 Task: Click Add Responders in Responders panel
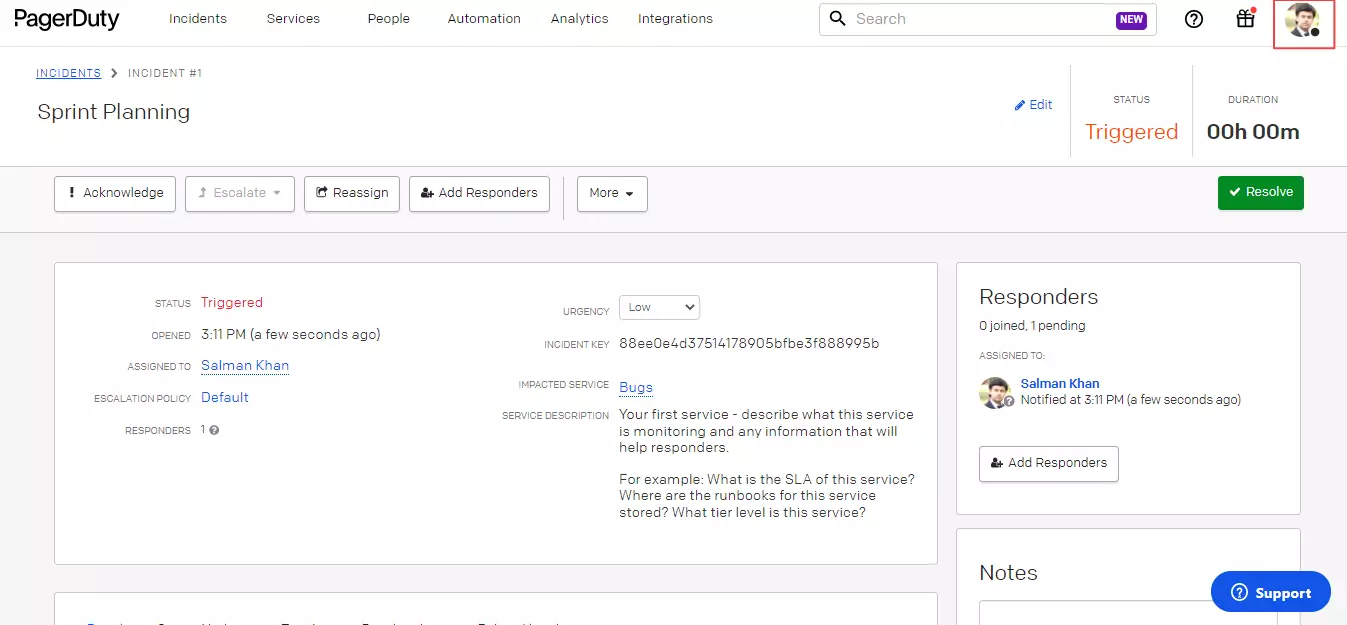coord(1048,463)
